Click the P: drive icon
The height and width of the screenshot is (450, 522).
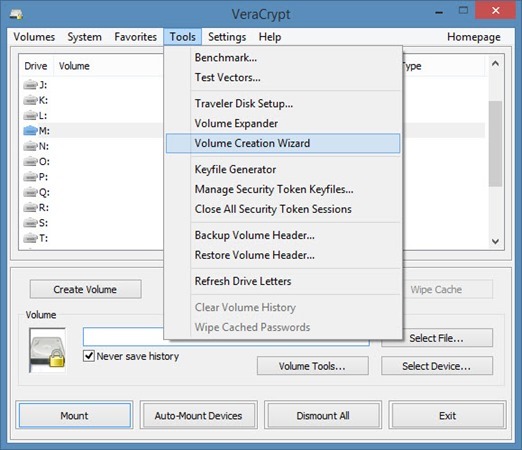(x=30, y=177)
